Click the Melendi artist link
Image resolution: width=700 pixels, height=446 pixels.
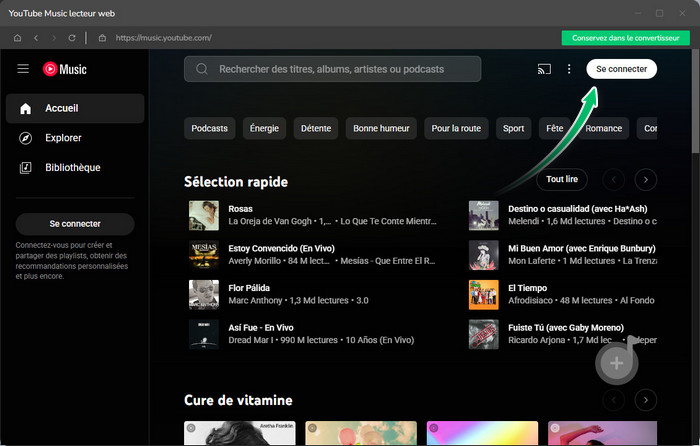(523, 221)
